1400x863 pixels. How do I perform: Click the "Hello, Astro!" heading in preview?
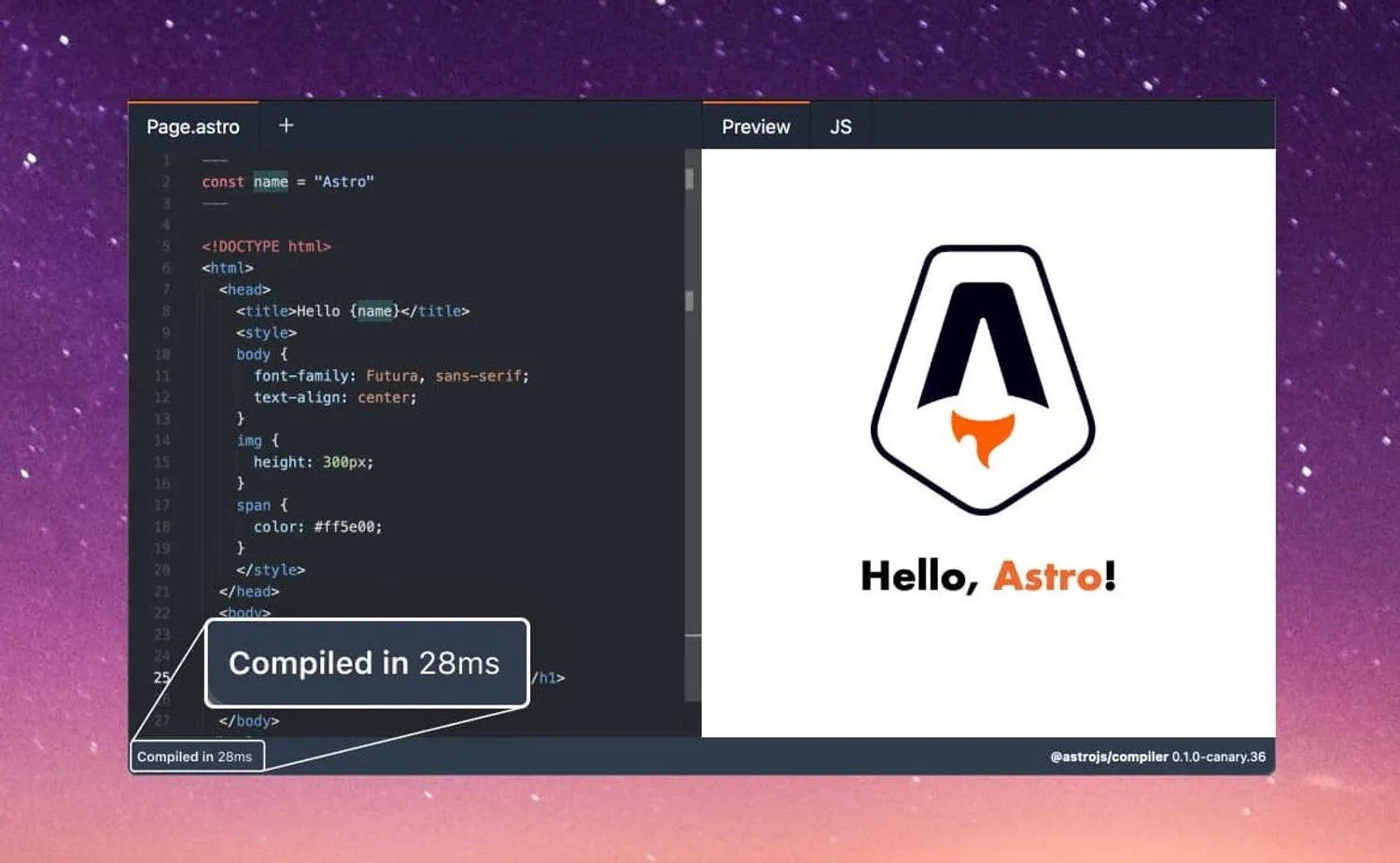tap(987, 576)
